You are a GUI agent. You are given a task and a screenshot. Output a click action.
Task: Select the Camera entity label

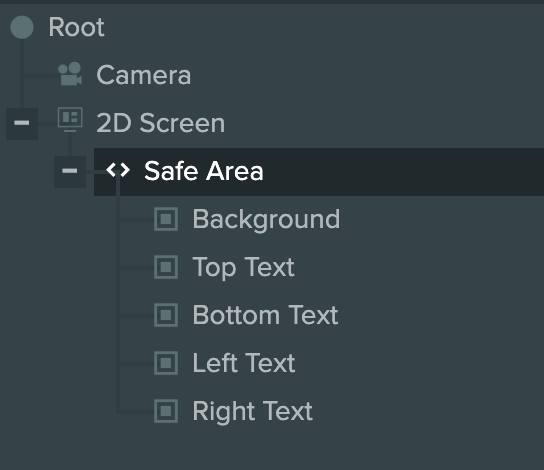pos(144,75)
